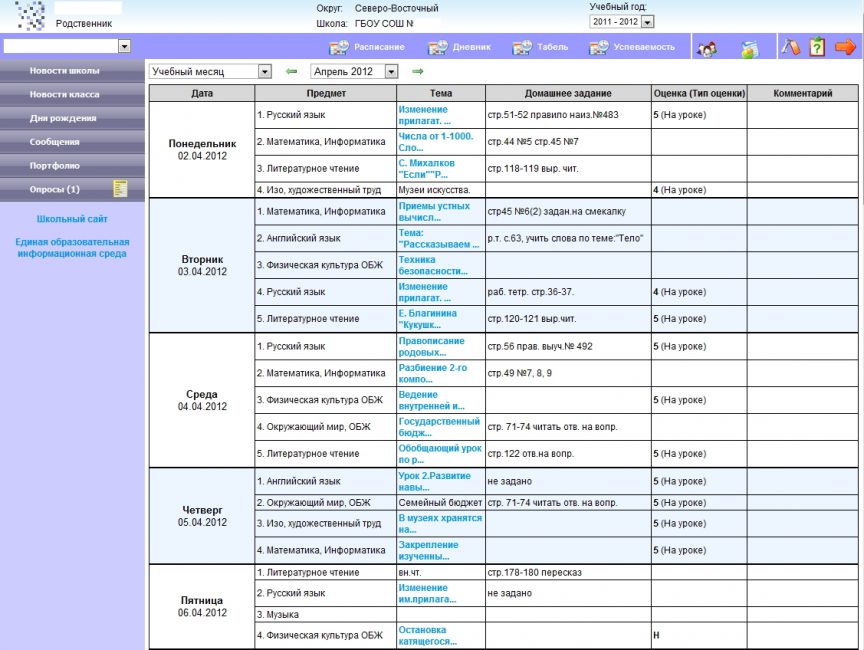Click the н absence mark on Friday
864x650 pixels.
click(x=656, y=635)
